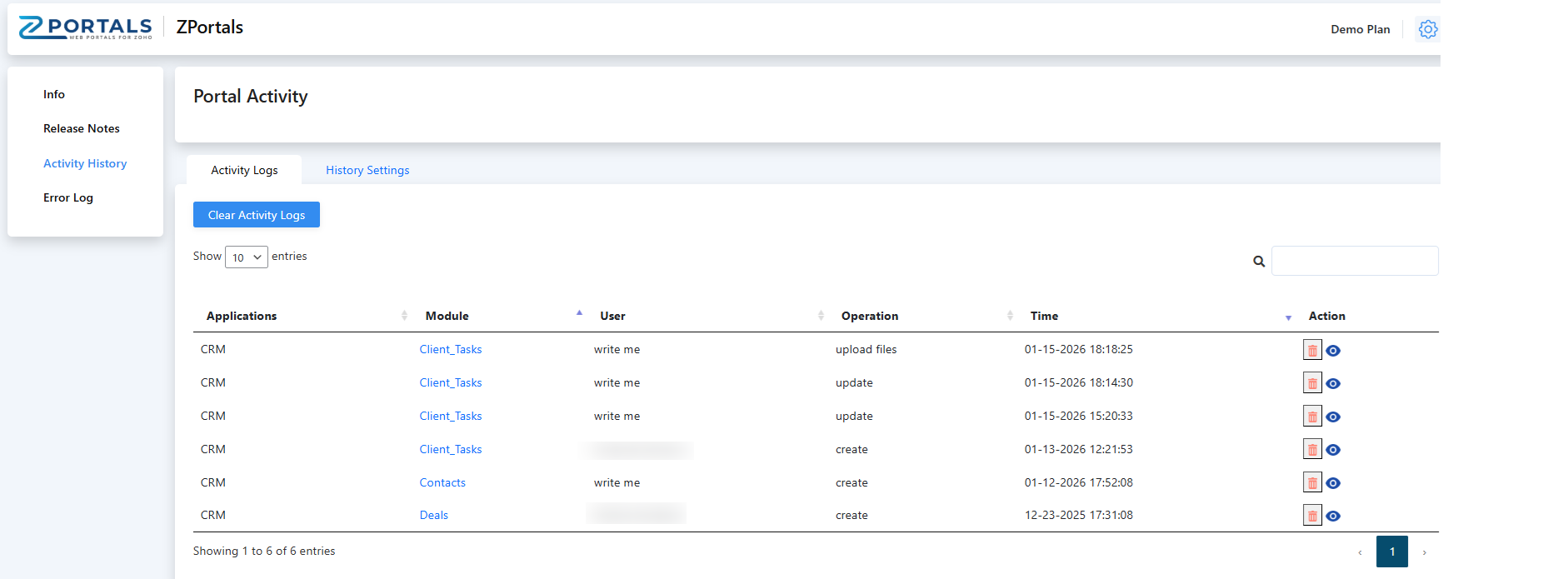Switch to the History Settings tab
Image resolution: width=1568 pixels, height=579 pixels.
pos(367,170)
